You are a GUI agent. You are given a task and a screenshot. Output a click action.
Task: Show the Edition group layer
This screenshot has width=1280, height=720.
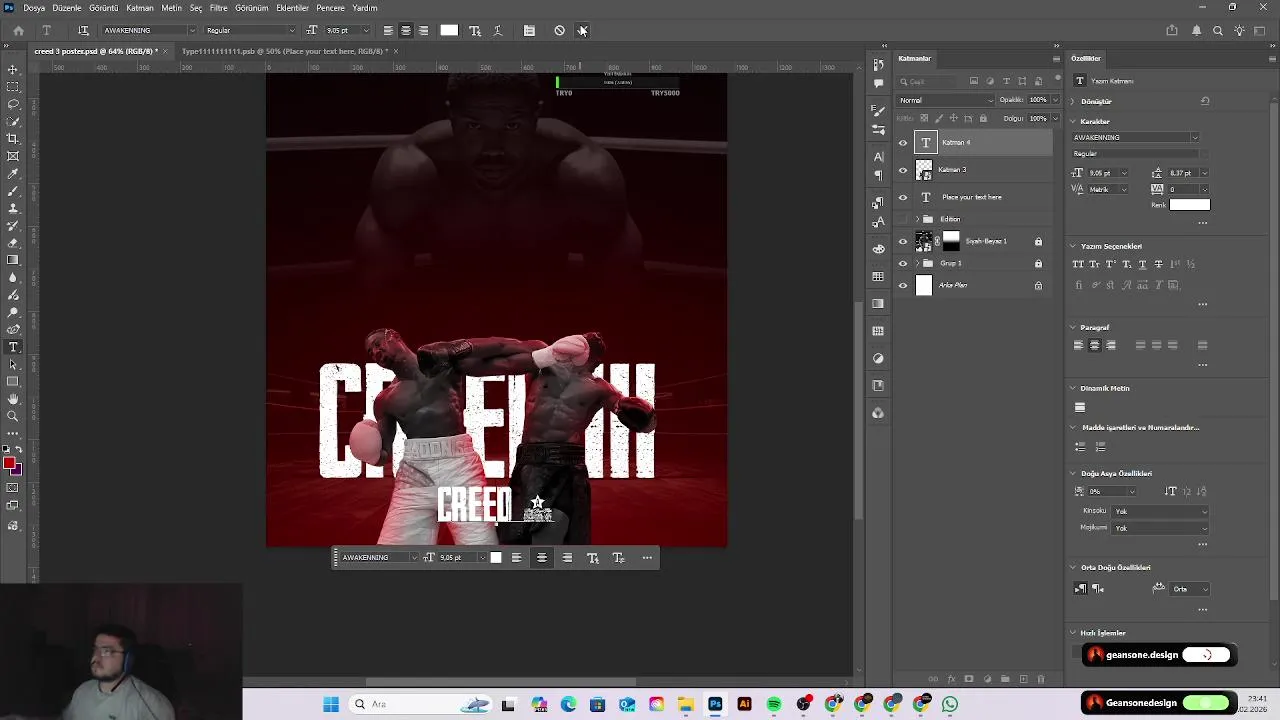pos(903,219)
